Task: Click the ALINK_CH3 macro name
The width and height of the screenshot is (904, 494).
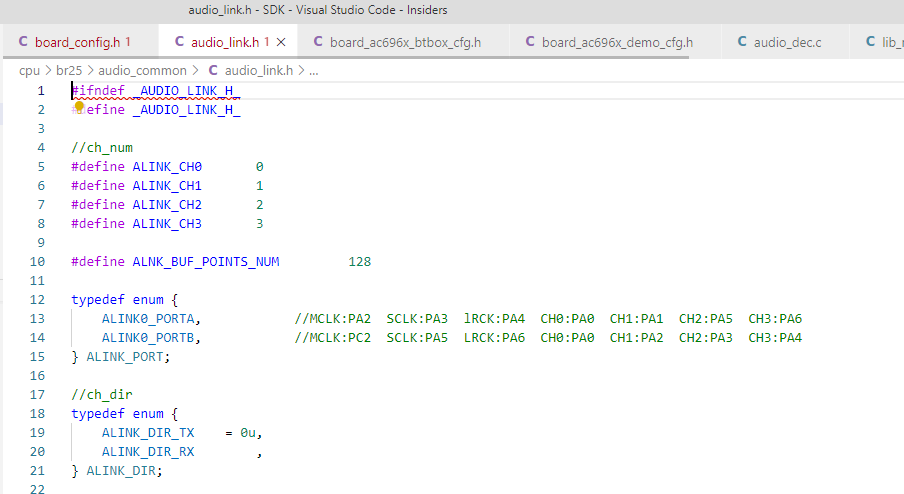Action: click(167, 224)
